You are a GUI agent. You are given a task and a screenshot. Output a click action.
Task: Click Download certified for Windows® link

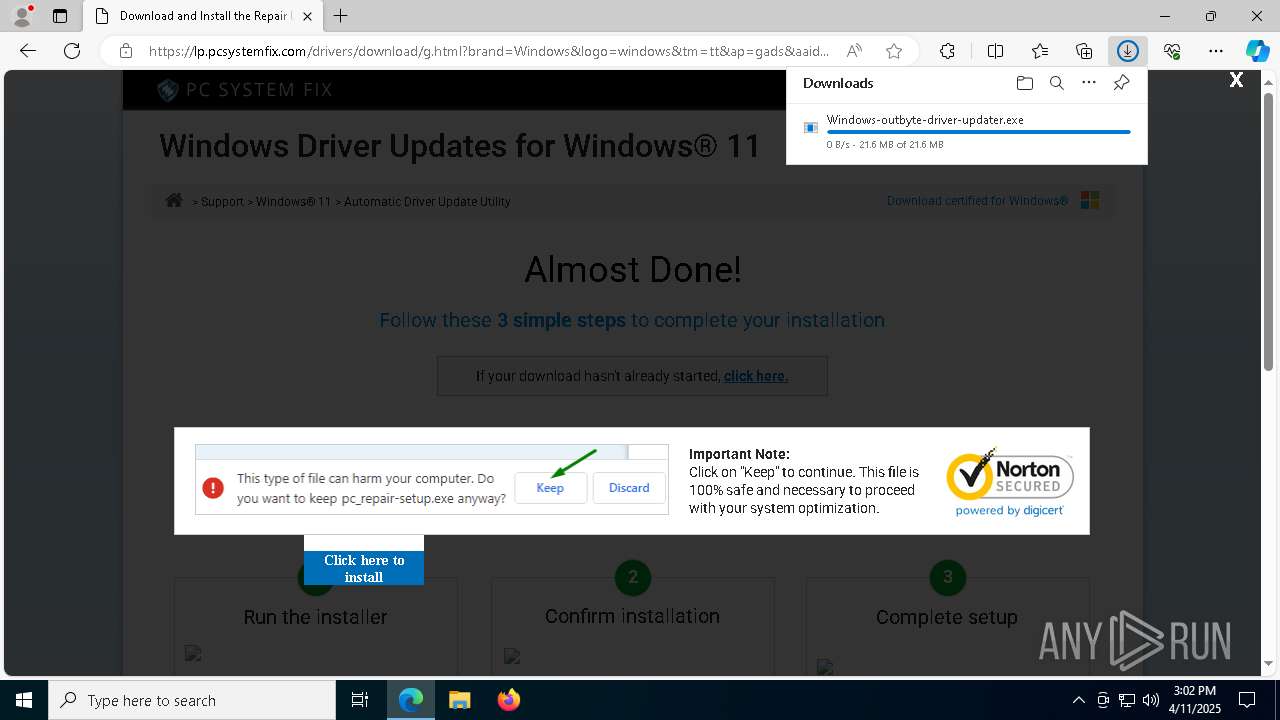pos(977,200)
